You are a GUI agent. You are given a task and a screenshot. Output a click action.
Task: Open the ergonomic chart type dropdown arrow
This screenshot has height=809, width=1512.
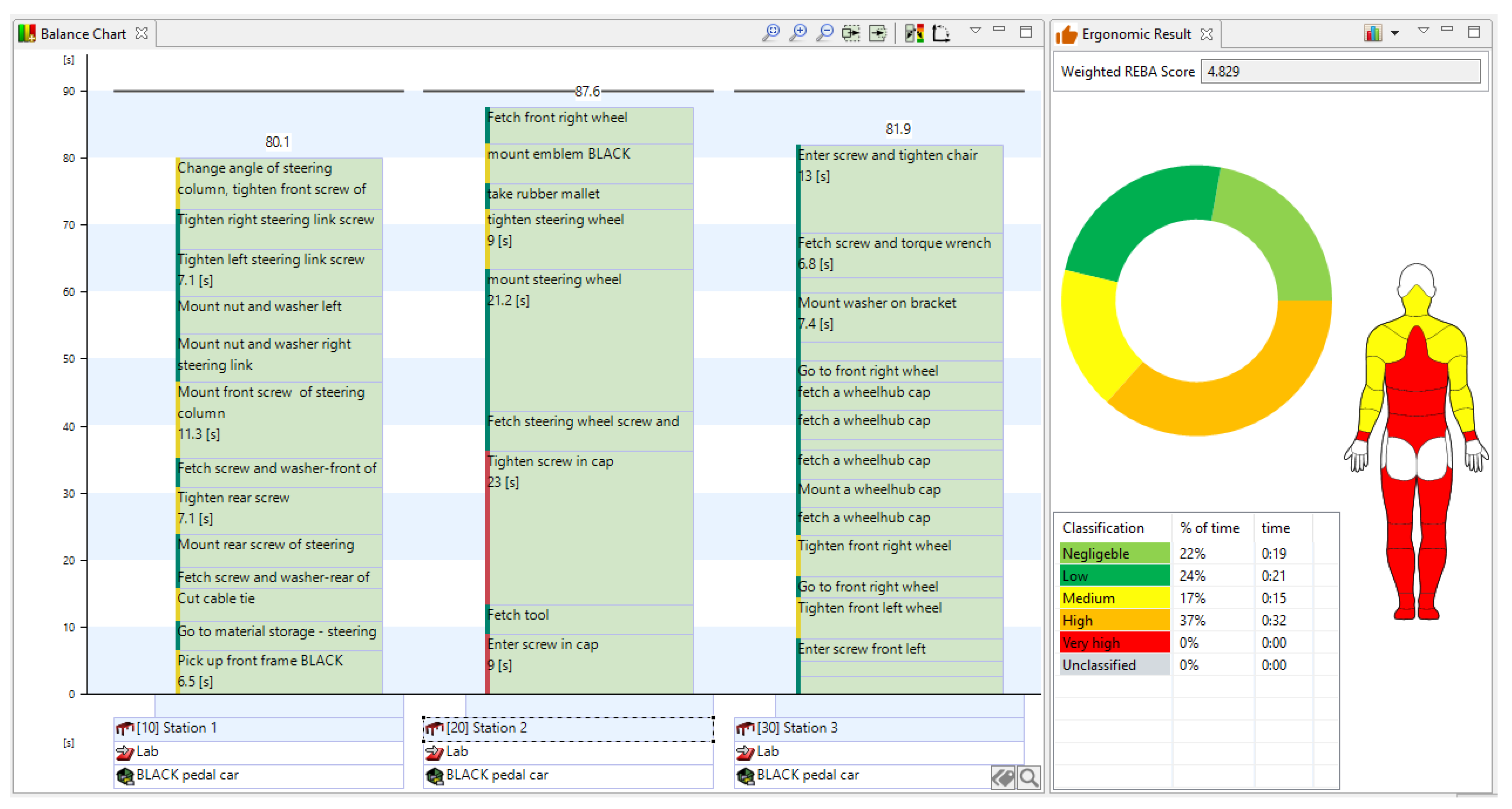1395,34
